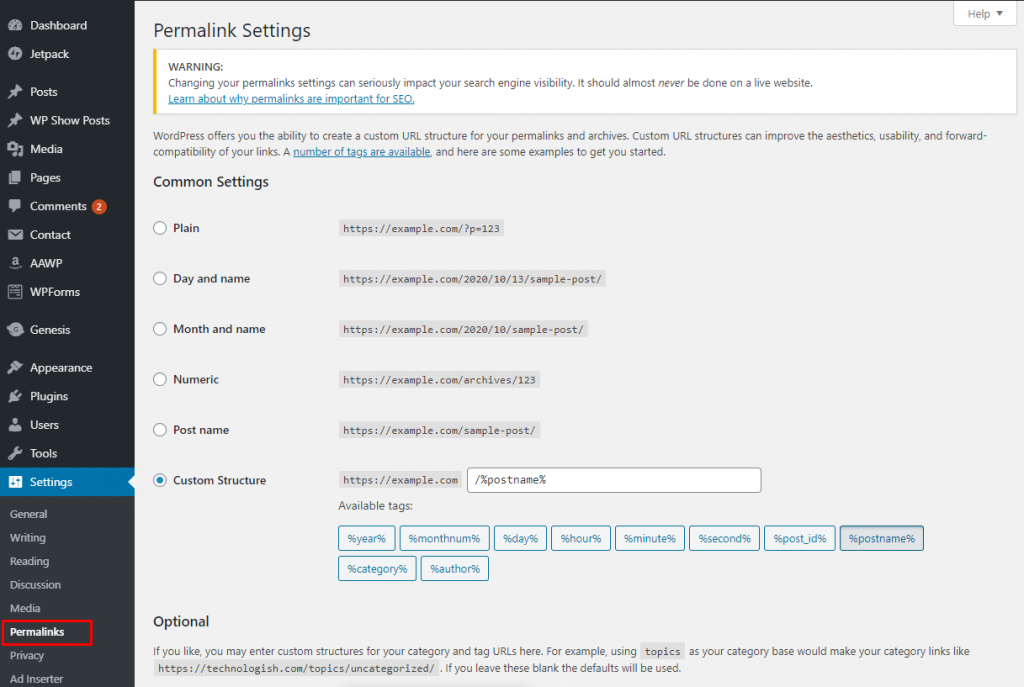1024x687 pixels.
Task: Click the Contact envelope icon
Action: [x=15, y=235]
